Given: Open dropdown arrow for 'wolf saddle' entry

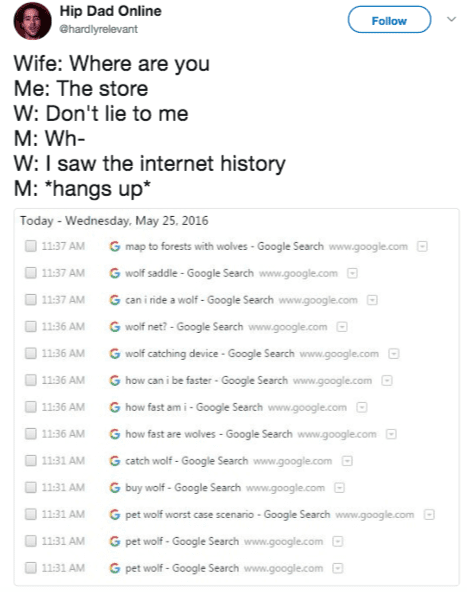Looking at the screenshot, I should [352, 273].
